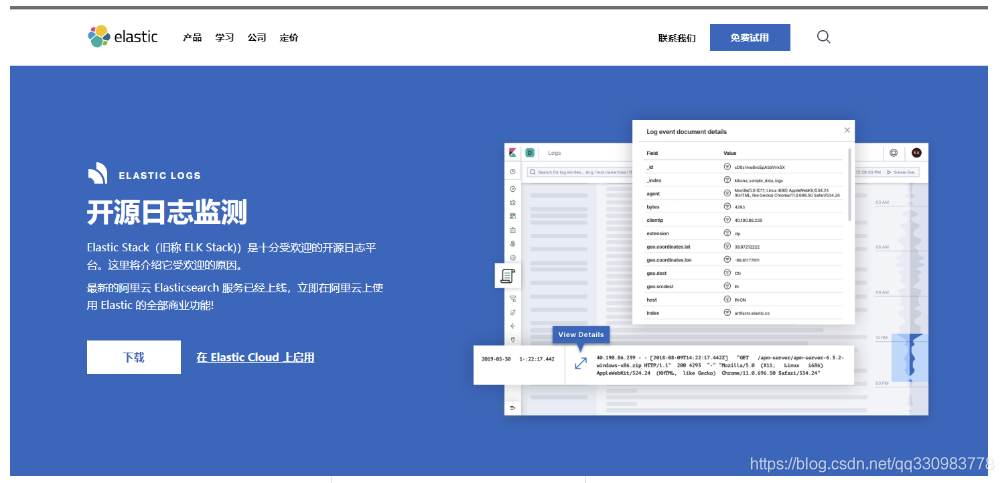Open the 产品 menu
Image resolution: width=1004 pixels, height=483 pixels.
[x=192, y=37]
